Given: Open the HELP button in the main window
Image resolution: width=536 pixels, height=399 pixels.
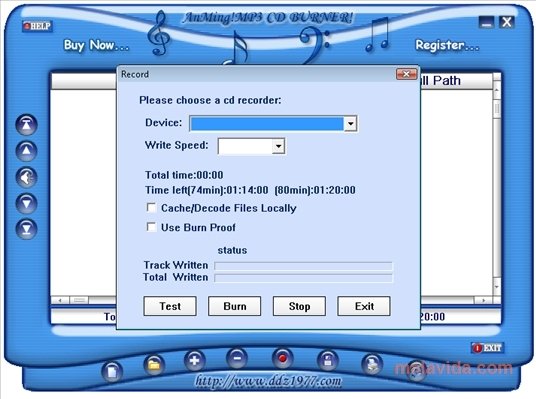Looking at the screenshot, I should [37, 26].
